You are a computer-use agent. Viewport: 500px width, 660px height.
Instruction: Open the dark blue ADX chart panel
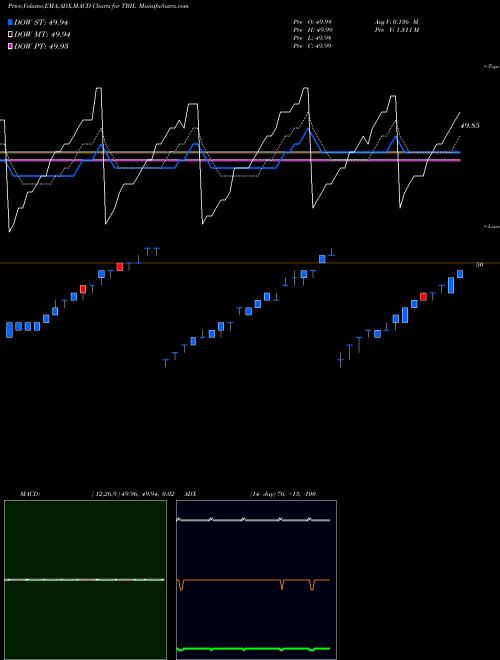(x=256, y=580)
